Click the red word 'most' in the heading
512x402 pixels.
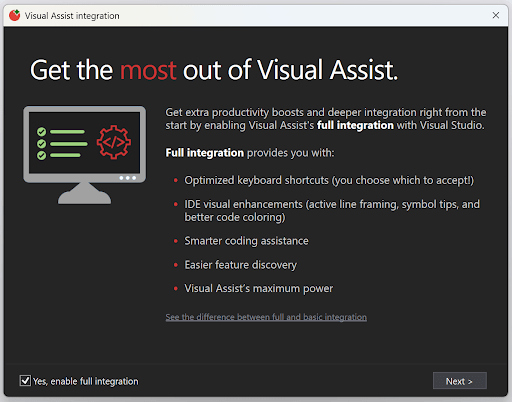(148, 70)
